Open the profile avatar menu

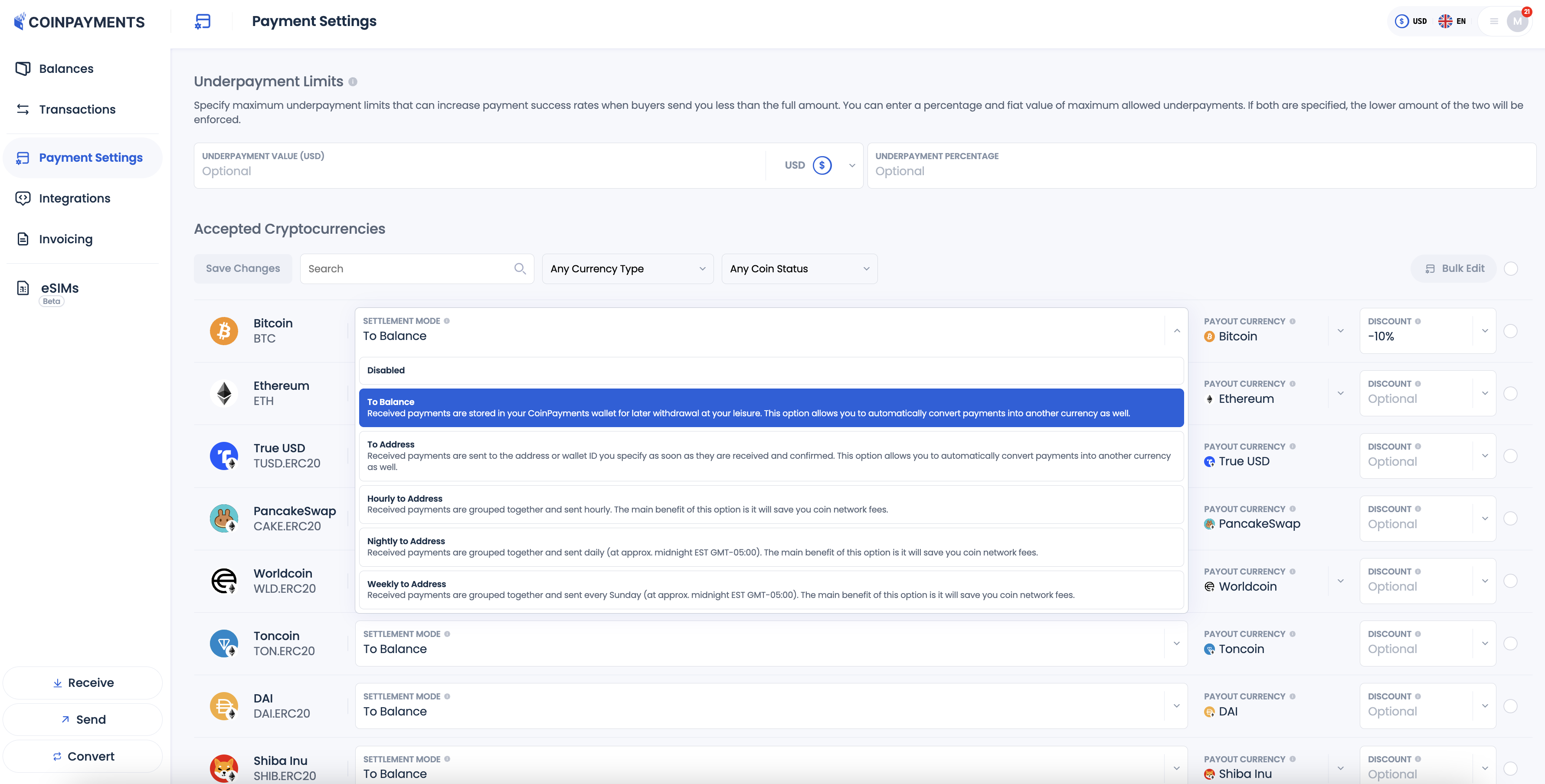1517,21
